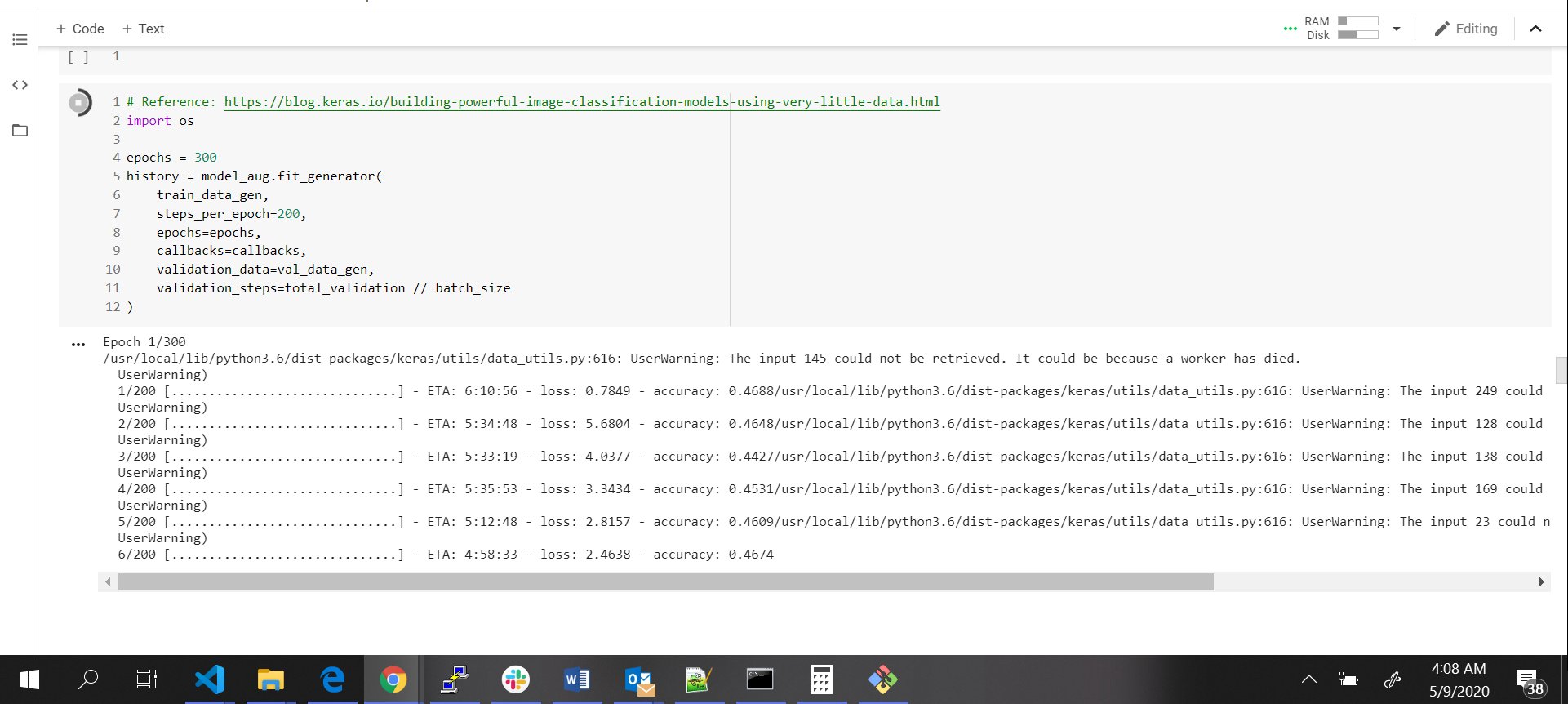Click the epochs value 300
The image size is (1568, 704).
click(x=206, y=158)
